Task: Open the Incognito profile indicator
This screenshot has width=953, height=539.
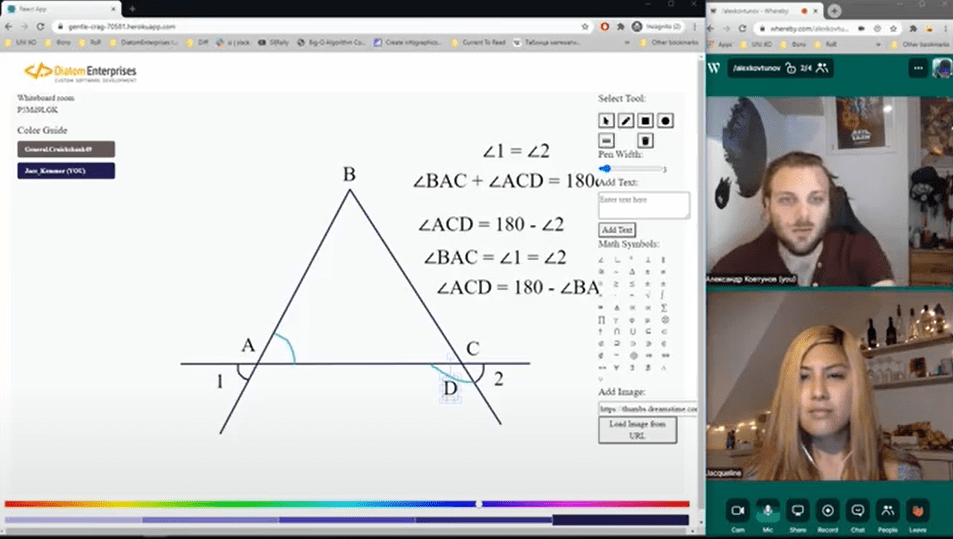Action: click(656, 27)
